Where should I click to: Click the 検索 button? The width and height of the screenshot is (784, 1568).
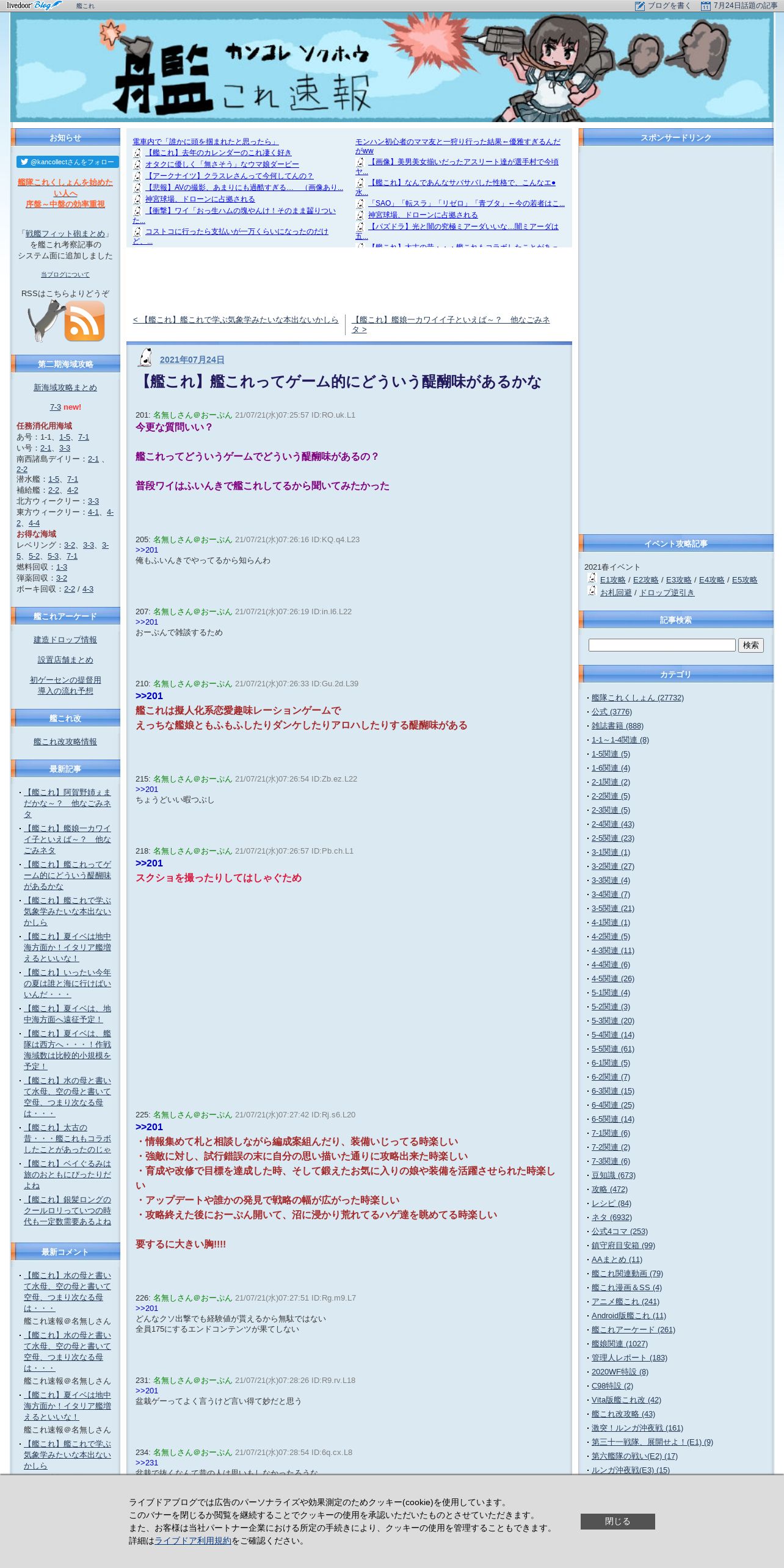751,645
